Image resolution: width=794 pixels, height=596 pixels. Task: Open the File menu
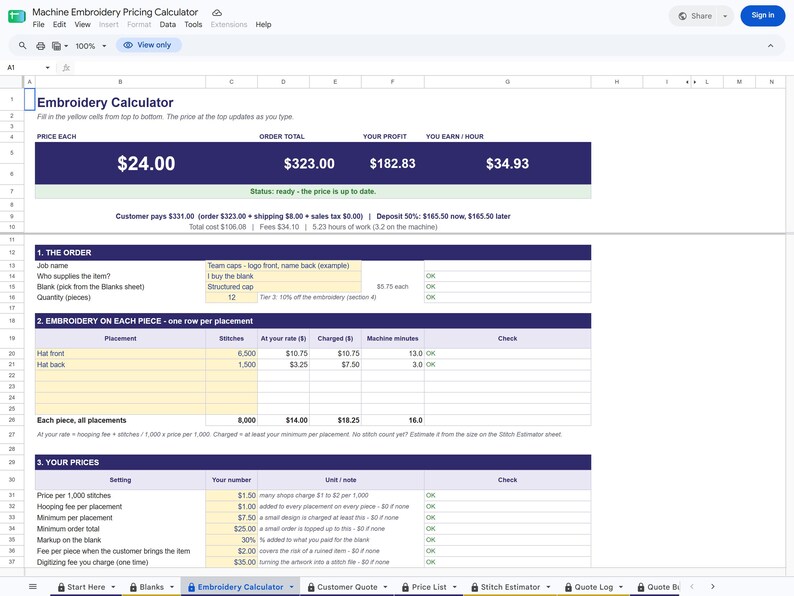pyautogui.click(x=38, y=24)
